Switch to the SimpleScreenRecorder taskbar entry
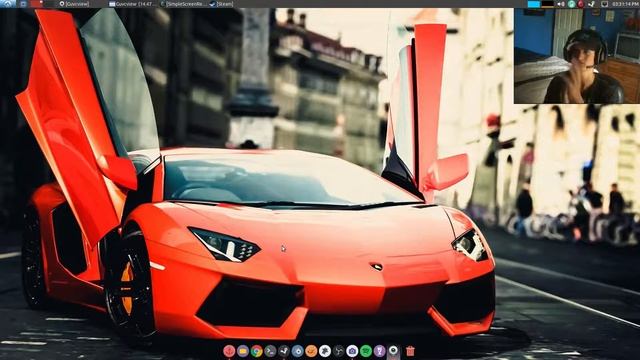 [183, 4]
